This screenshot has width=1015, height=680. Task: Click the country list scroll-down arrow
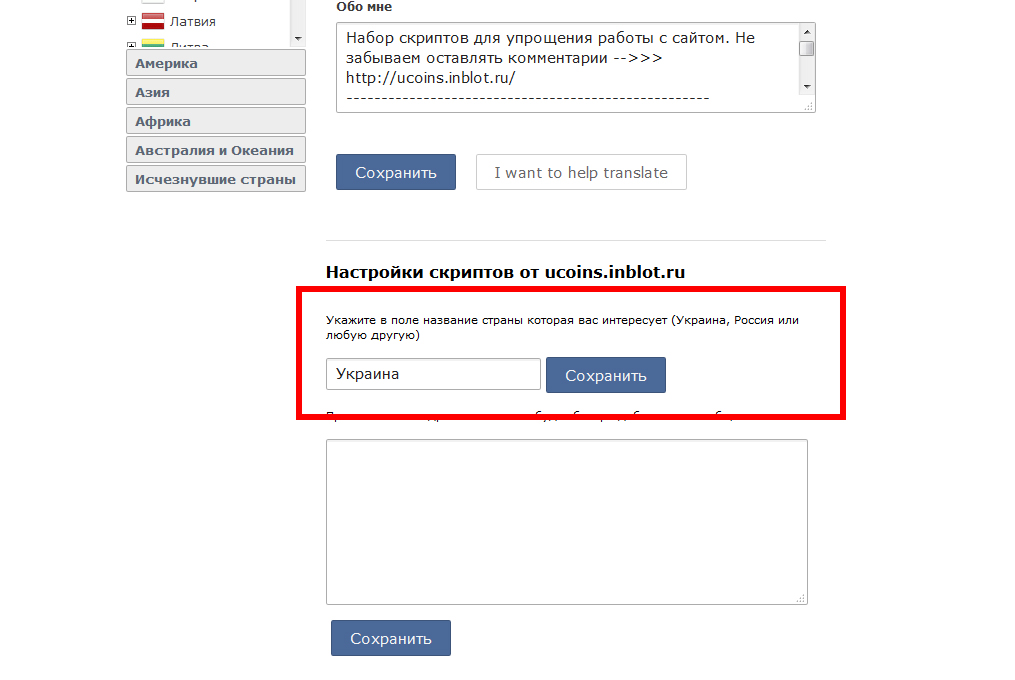coord(297,38)
